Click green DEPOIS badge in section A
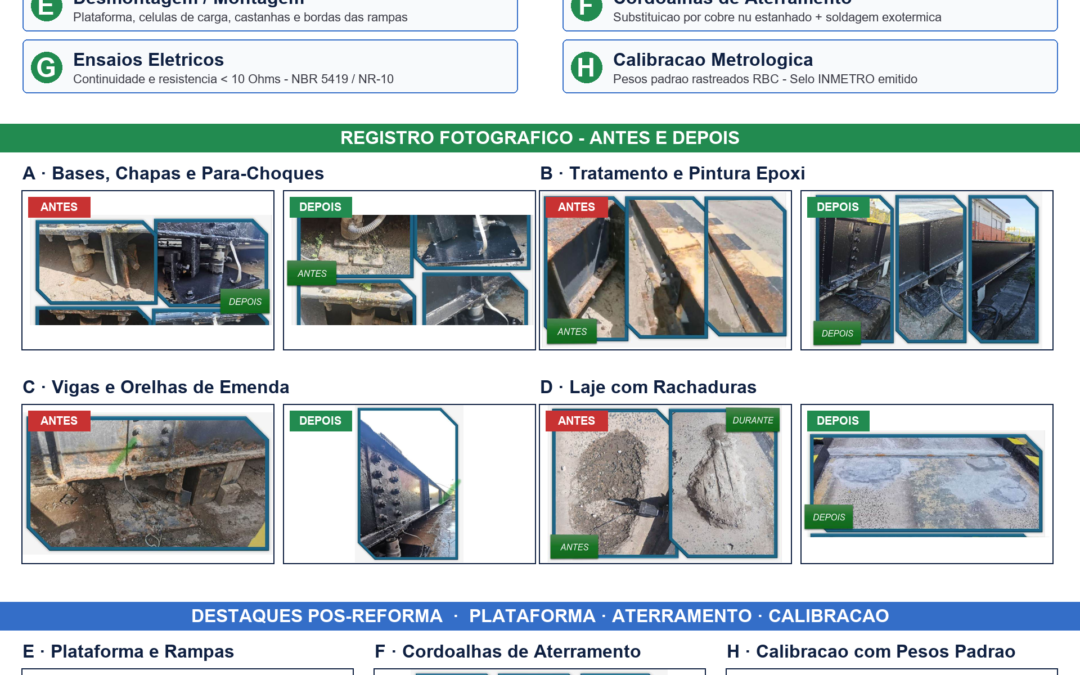Screen dimensions: 1080x675 coord(320,207)
